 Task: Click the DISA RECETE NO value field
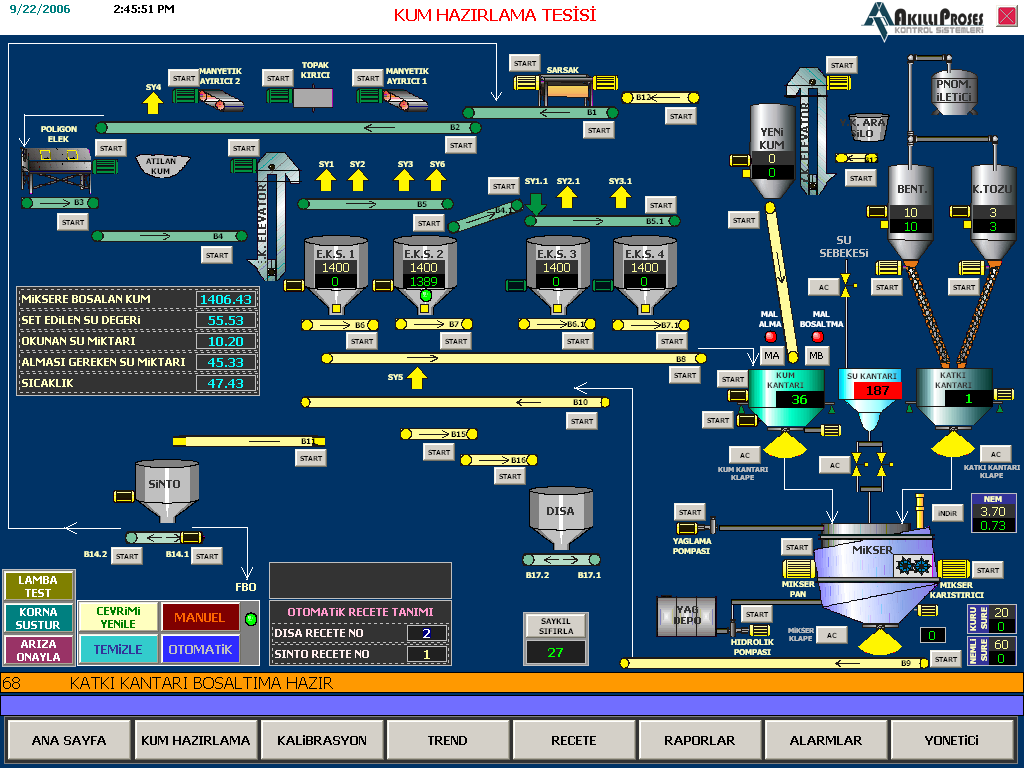427,633
